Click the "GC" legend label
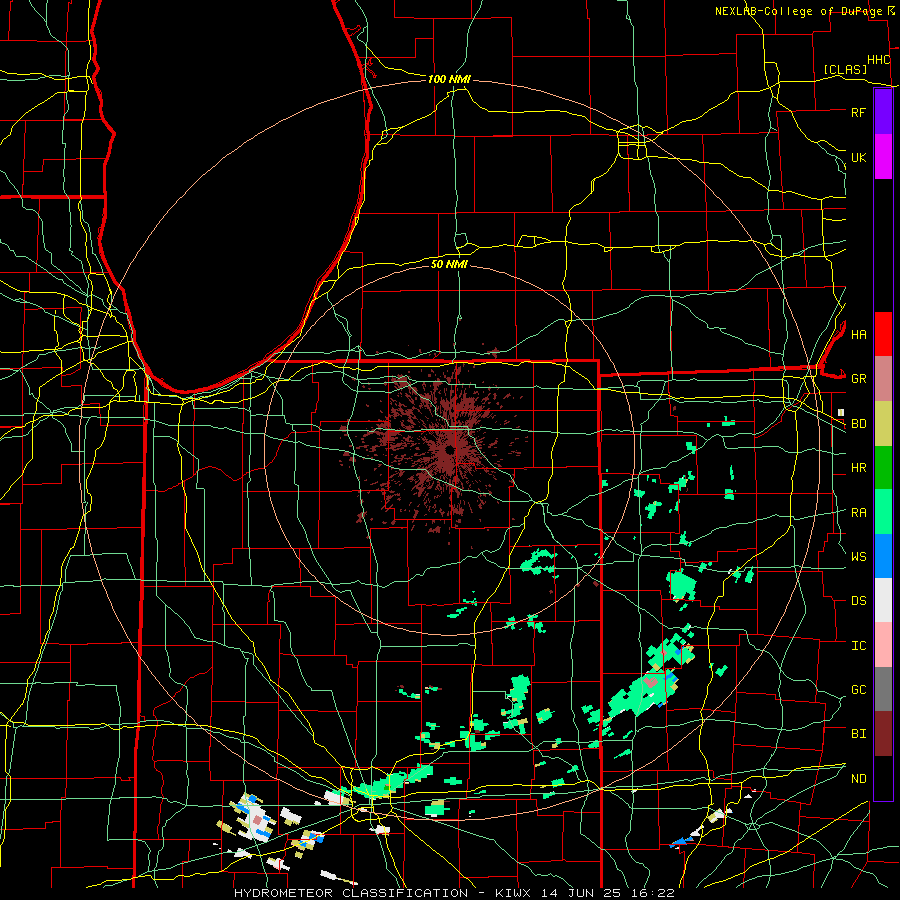This screenshot has height=900, width=900. 858,690
